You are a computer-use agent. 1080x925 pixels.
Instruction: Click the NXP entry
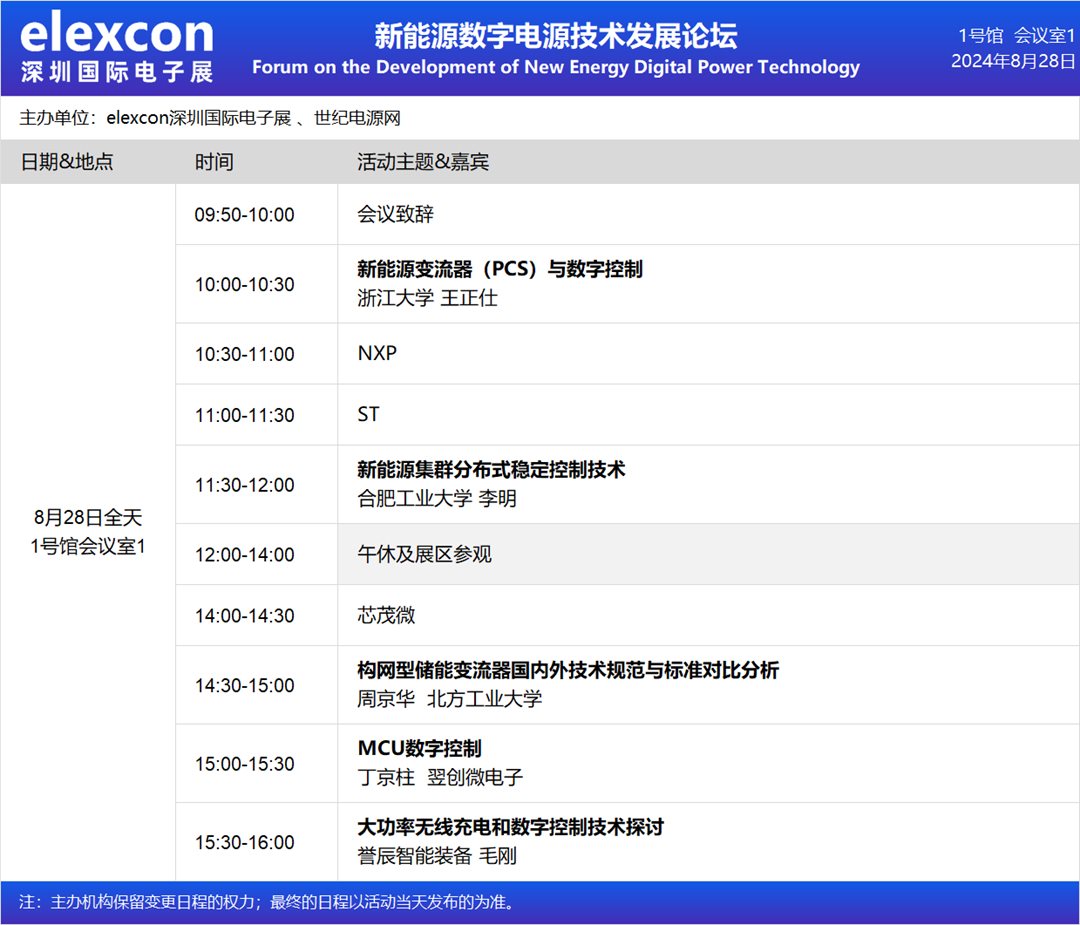pos(377,353)
